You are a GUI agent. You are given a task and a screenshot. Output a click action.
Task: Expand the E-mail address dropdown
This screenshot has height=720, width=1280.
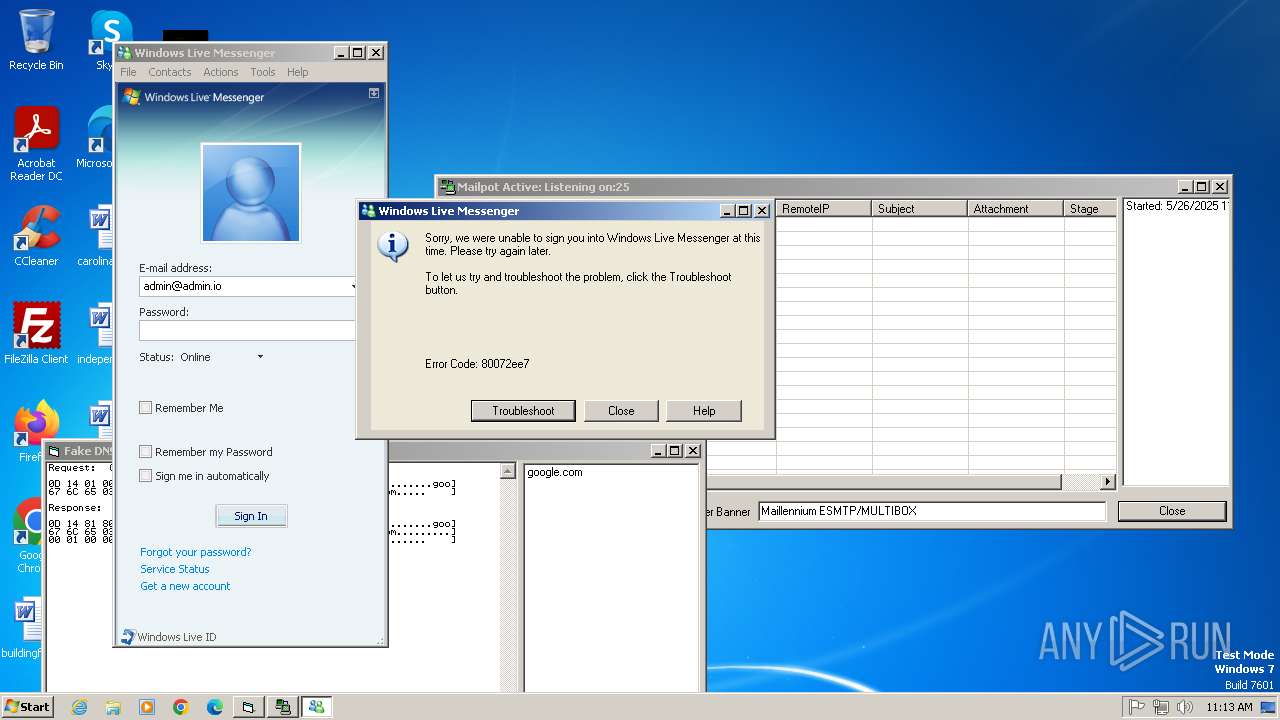(x=353, y=286)
